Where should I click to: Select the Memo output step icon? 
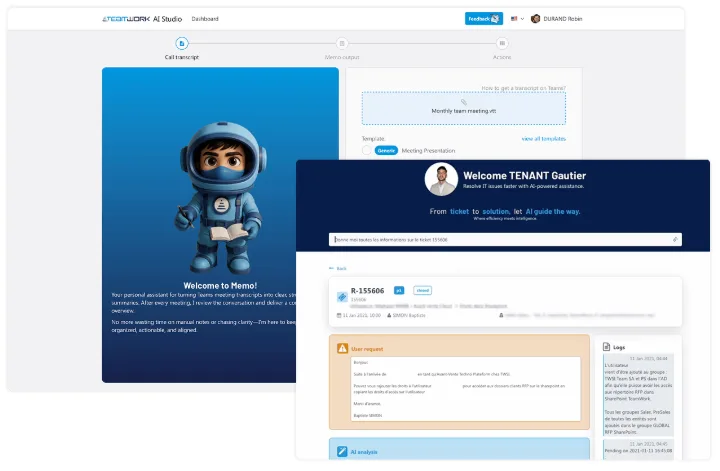click(x=342, y=44)
